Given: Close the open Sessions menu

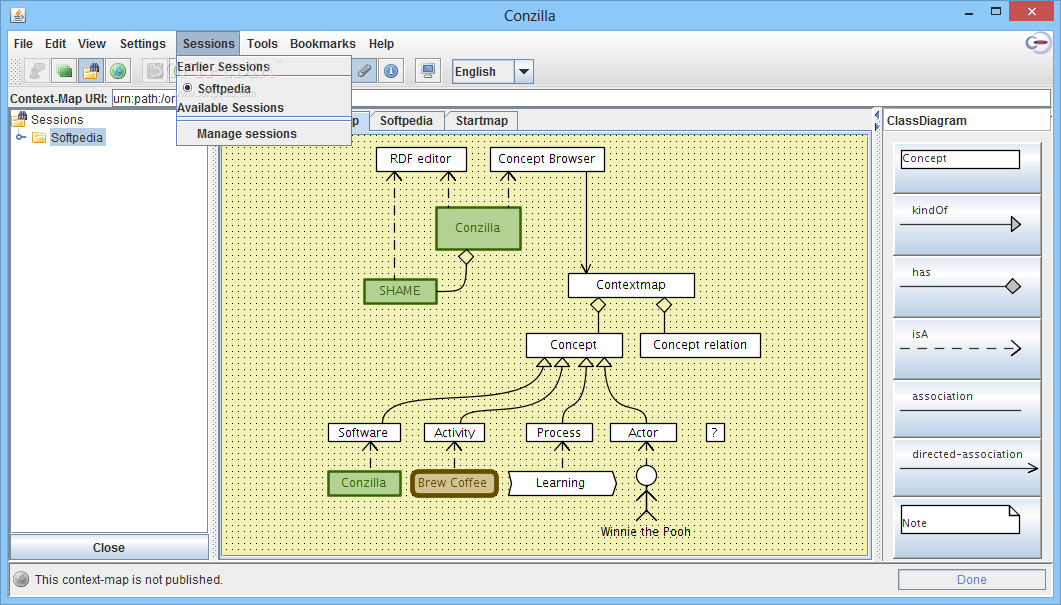Looking at the screenshot, I should pyautogui.click(x=208, y=43).
